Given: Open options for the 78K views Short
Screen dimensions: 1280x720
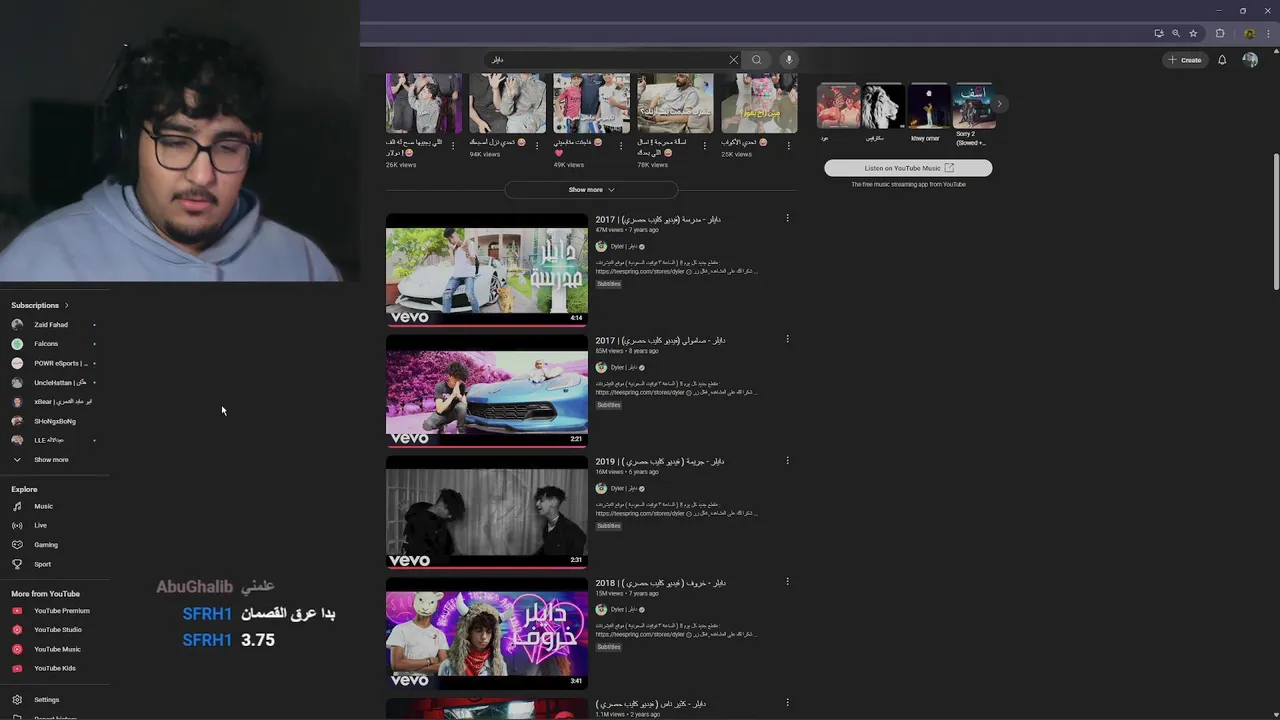Looking at the screenshot, I should [705, 145].
